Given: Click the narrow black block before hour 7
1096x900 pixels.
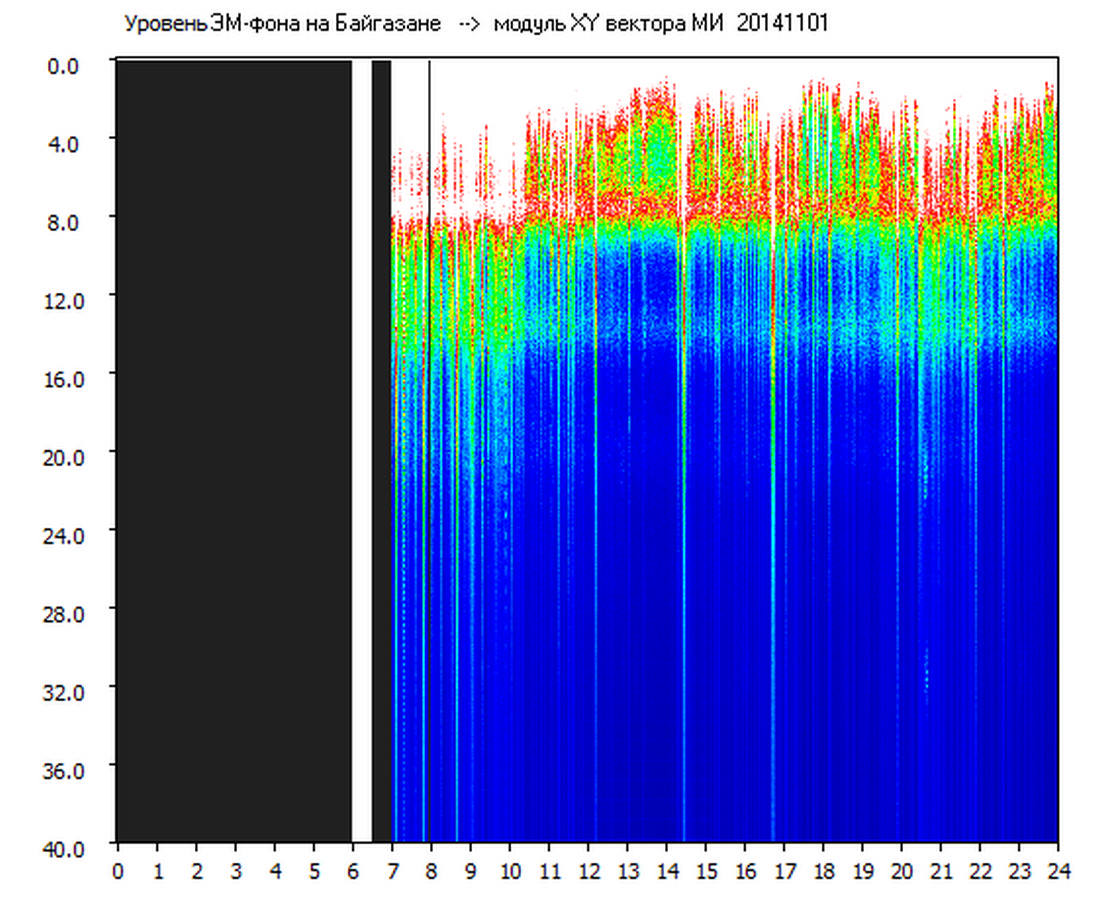Looking at the screenshot, I should pyautogui.click(x=381, y=450).
